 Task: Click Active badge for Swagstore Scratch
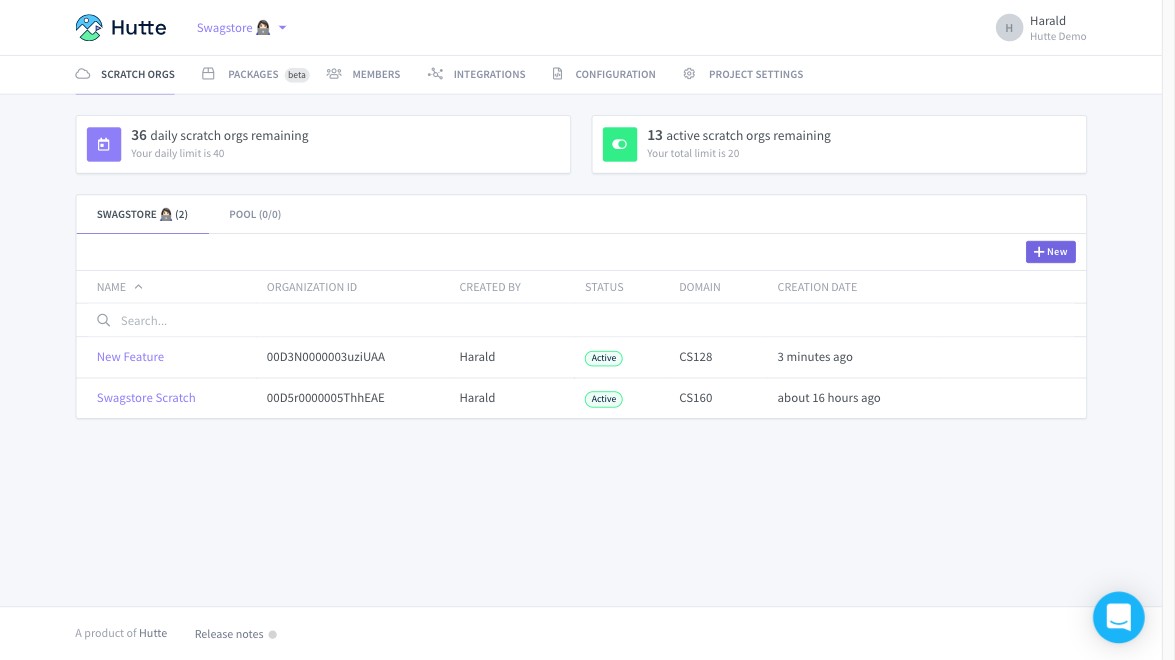click(x=604, y=399)
